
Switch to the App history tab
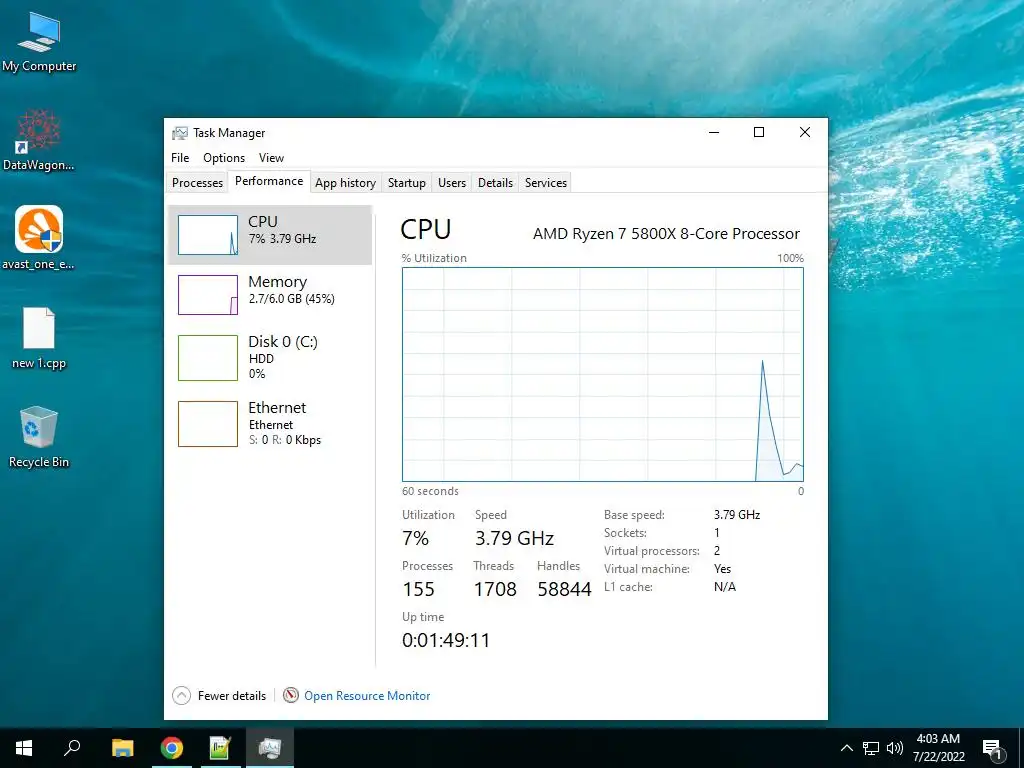345,183
